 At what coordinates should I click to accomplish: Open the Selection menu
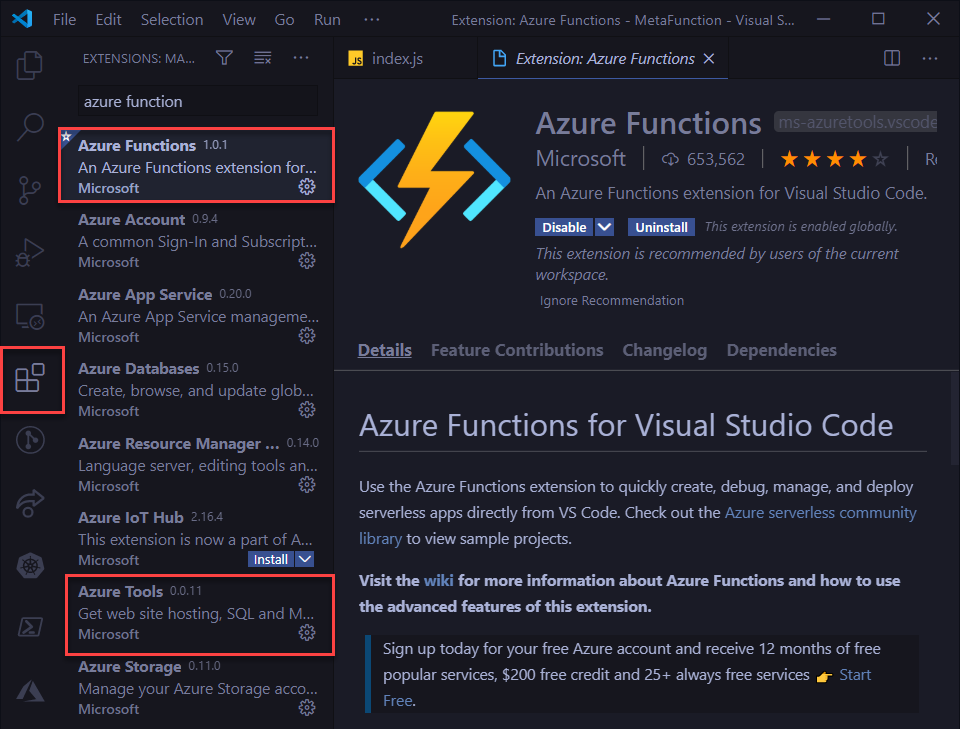click(x=172, y=20)
